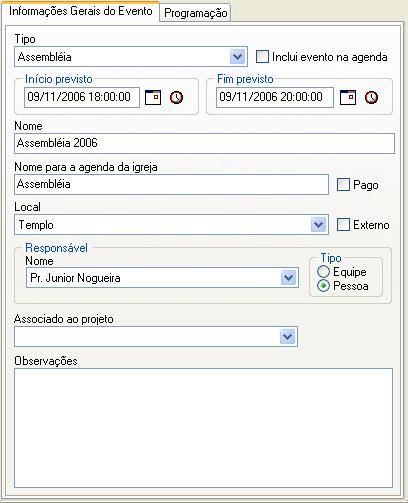Select the Equipe radio option
This screenshot has height=503, width=408.
tap(323, 272)
